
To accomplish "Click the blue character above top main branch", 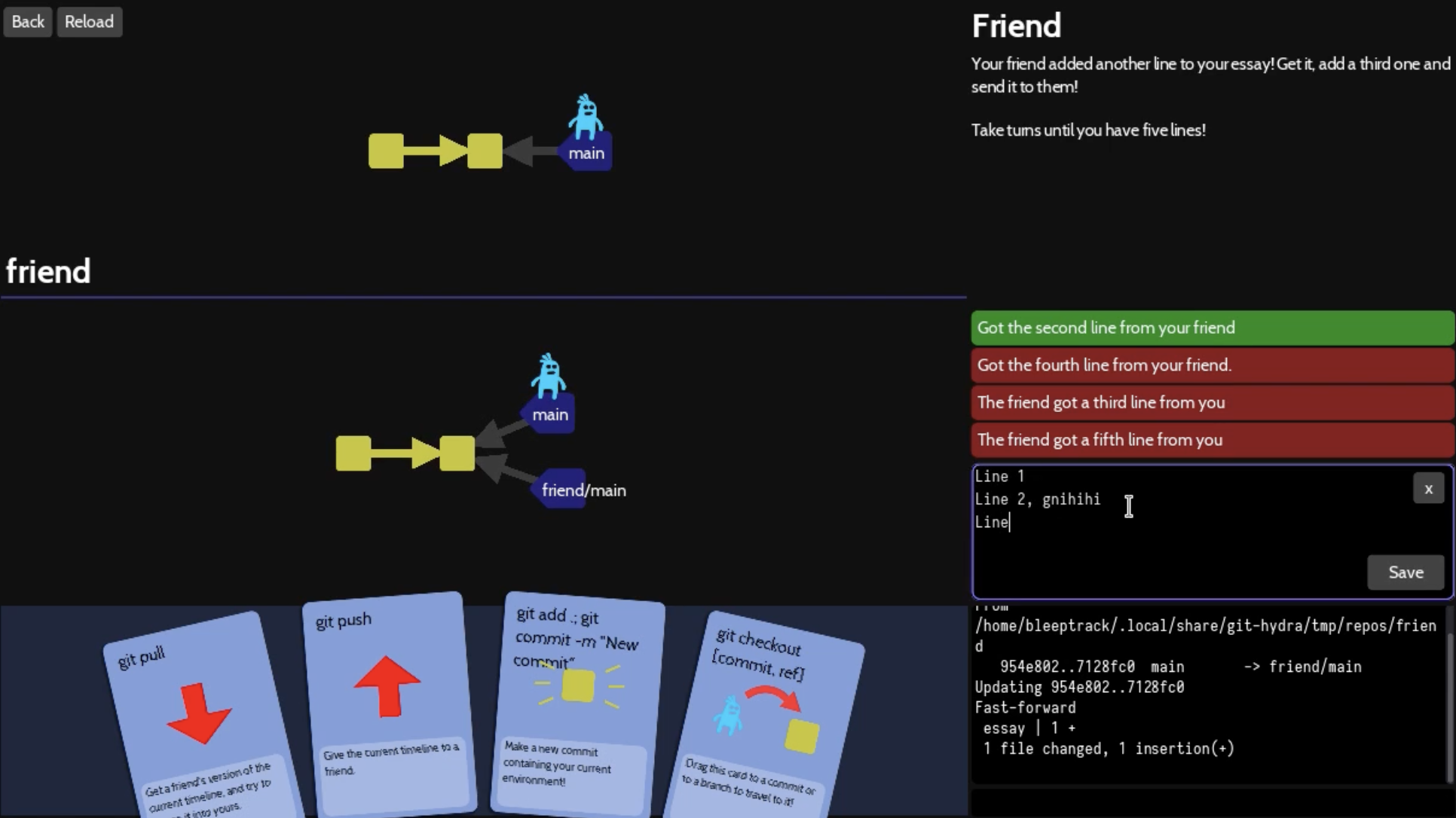I will [586, 118].
